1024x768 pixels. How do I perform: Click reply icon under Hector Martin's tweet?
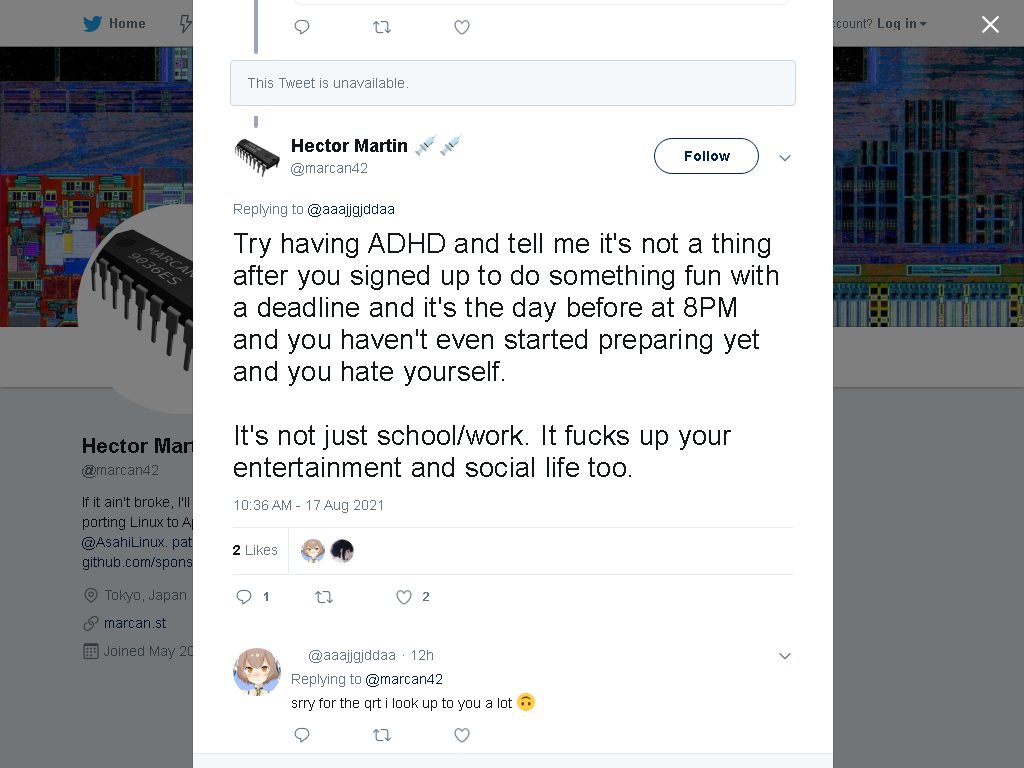click(x=244, y=597)
